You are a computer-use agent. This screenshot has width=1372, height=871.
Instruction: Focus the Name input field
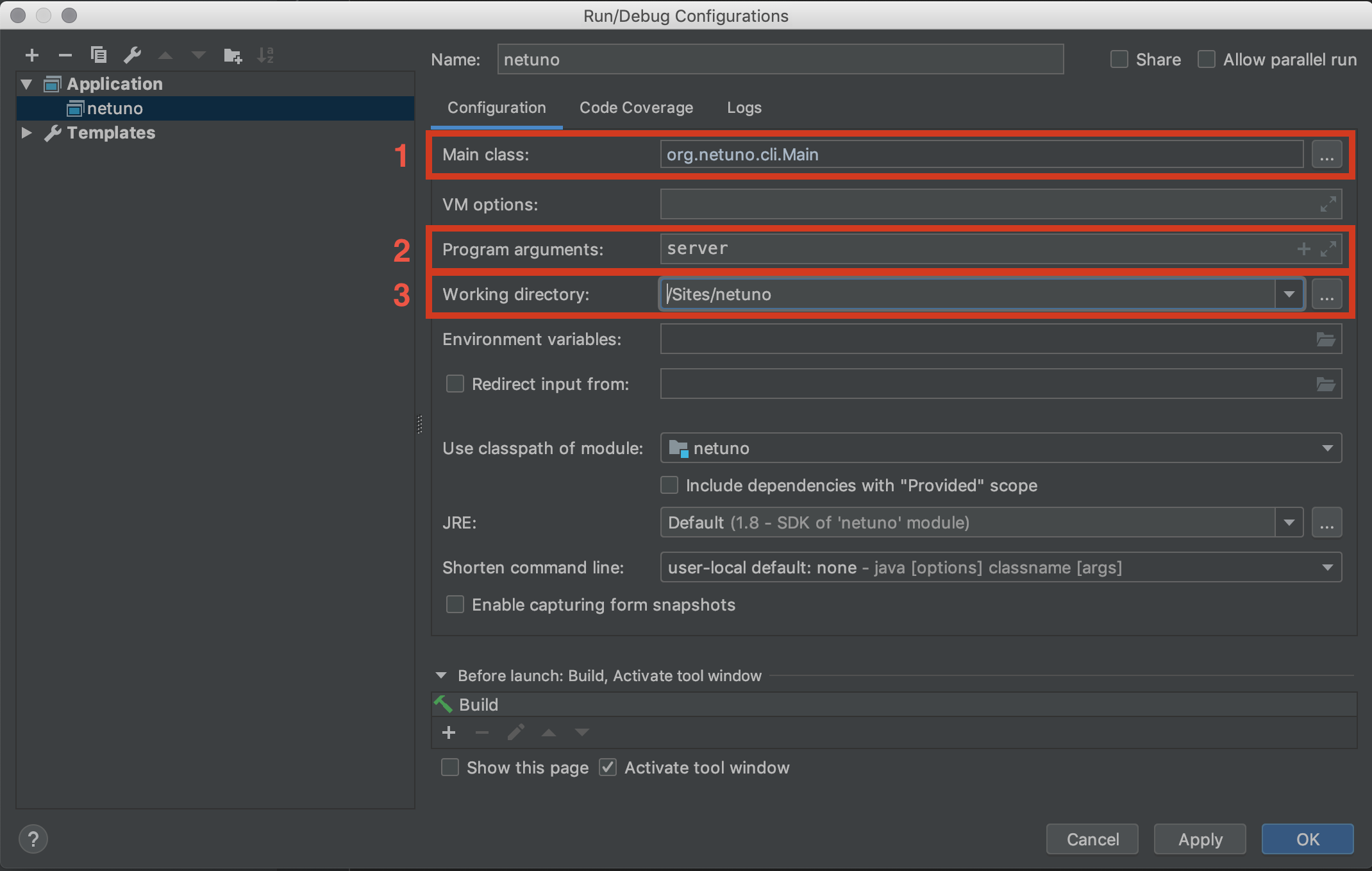[x=781, y=60]
